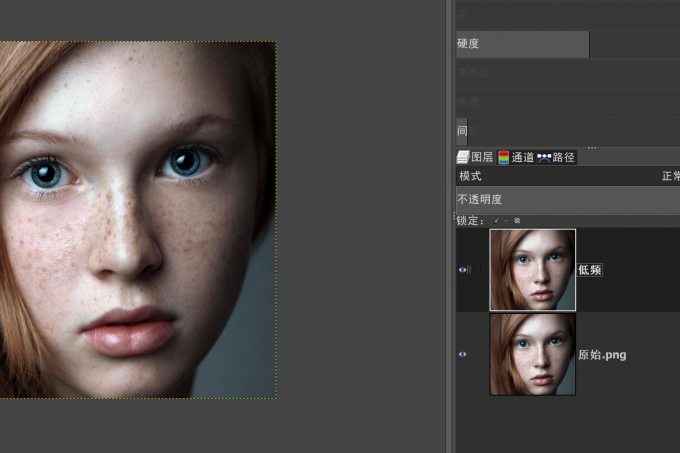Adjust the 硬度 hardness slider
The image size is (680, 453).
[568, 44]
